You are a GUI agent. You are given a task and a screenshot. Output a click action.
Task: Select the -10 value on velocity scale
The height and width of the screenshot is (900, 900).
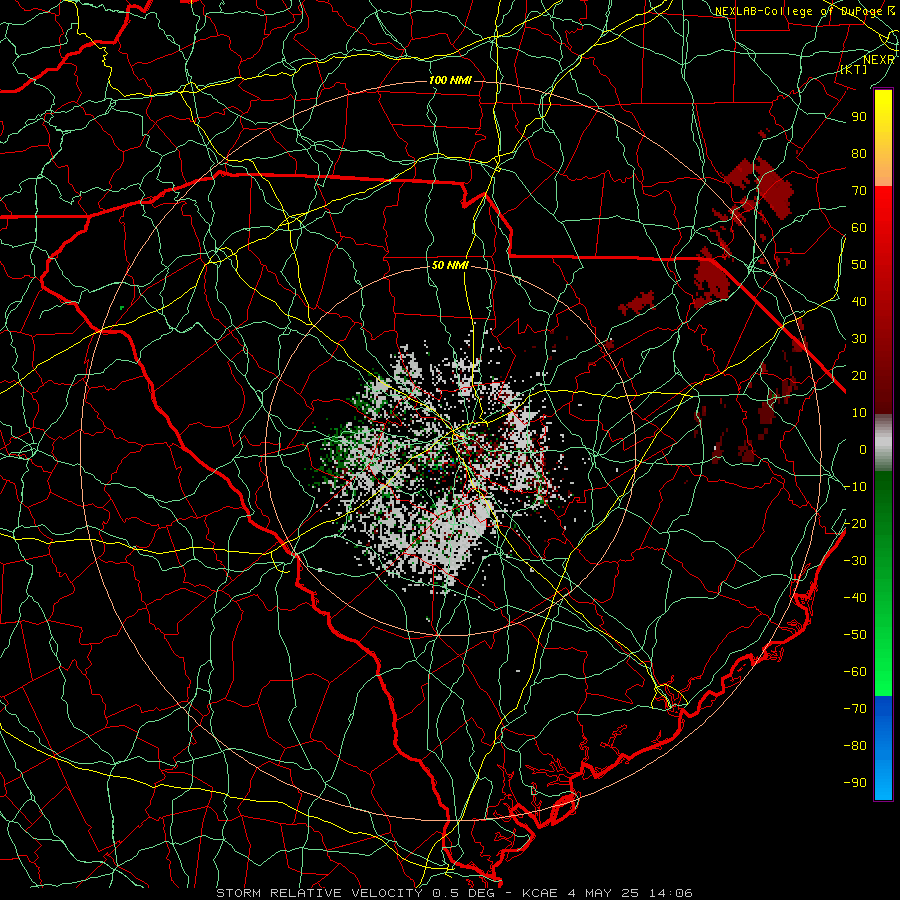tap(855, 487)
